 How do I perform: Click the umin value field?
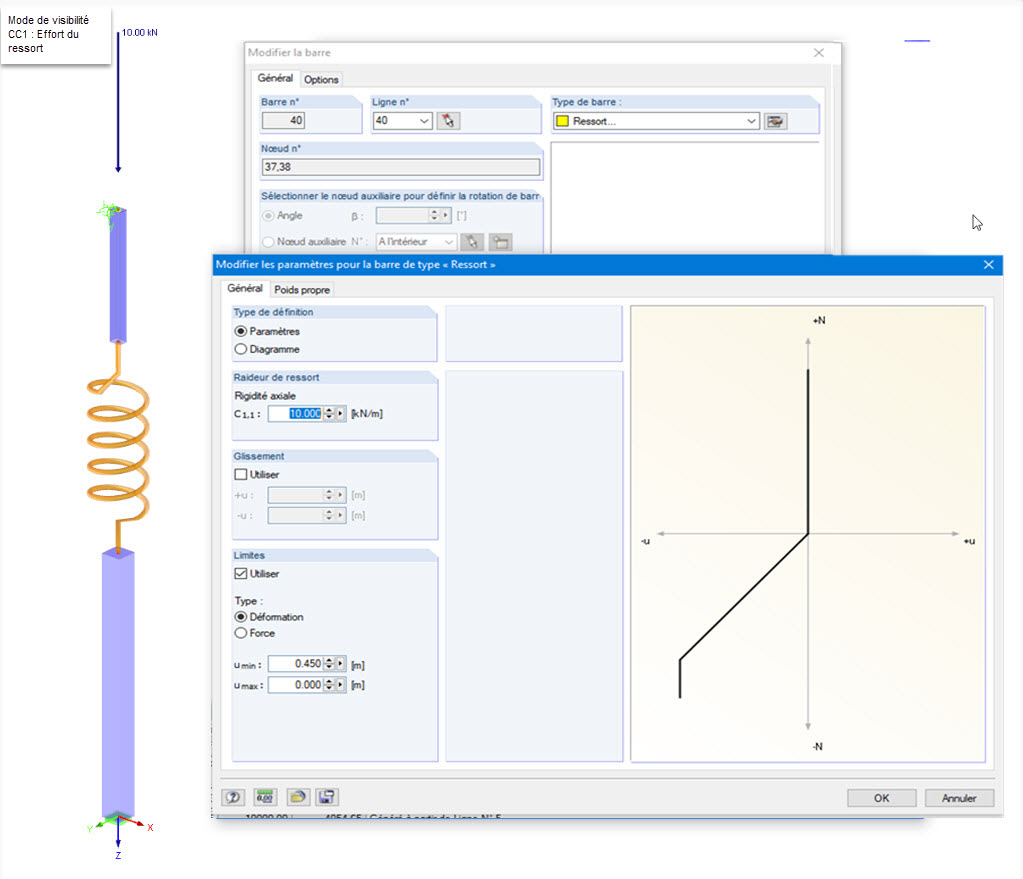[296, 664]
